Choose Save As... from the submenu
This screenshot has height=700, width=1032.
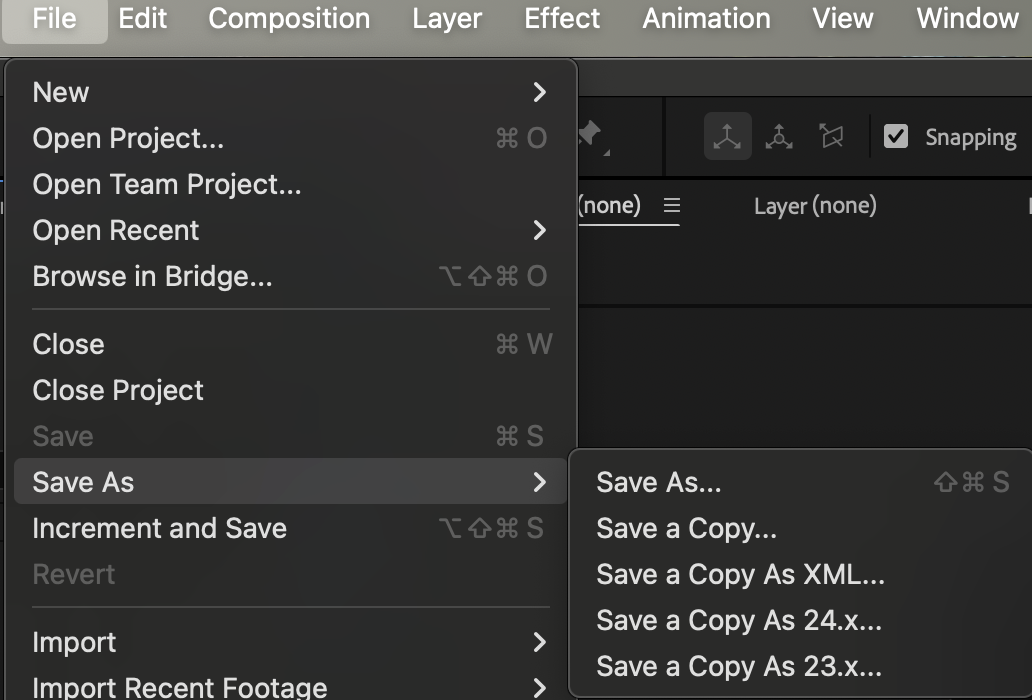click(x=659, y=482)
